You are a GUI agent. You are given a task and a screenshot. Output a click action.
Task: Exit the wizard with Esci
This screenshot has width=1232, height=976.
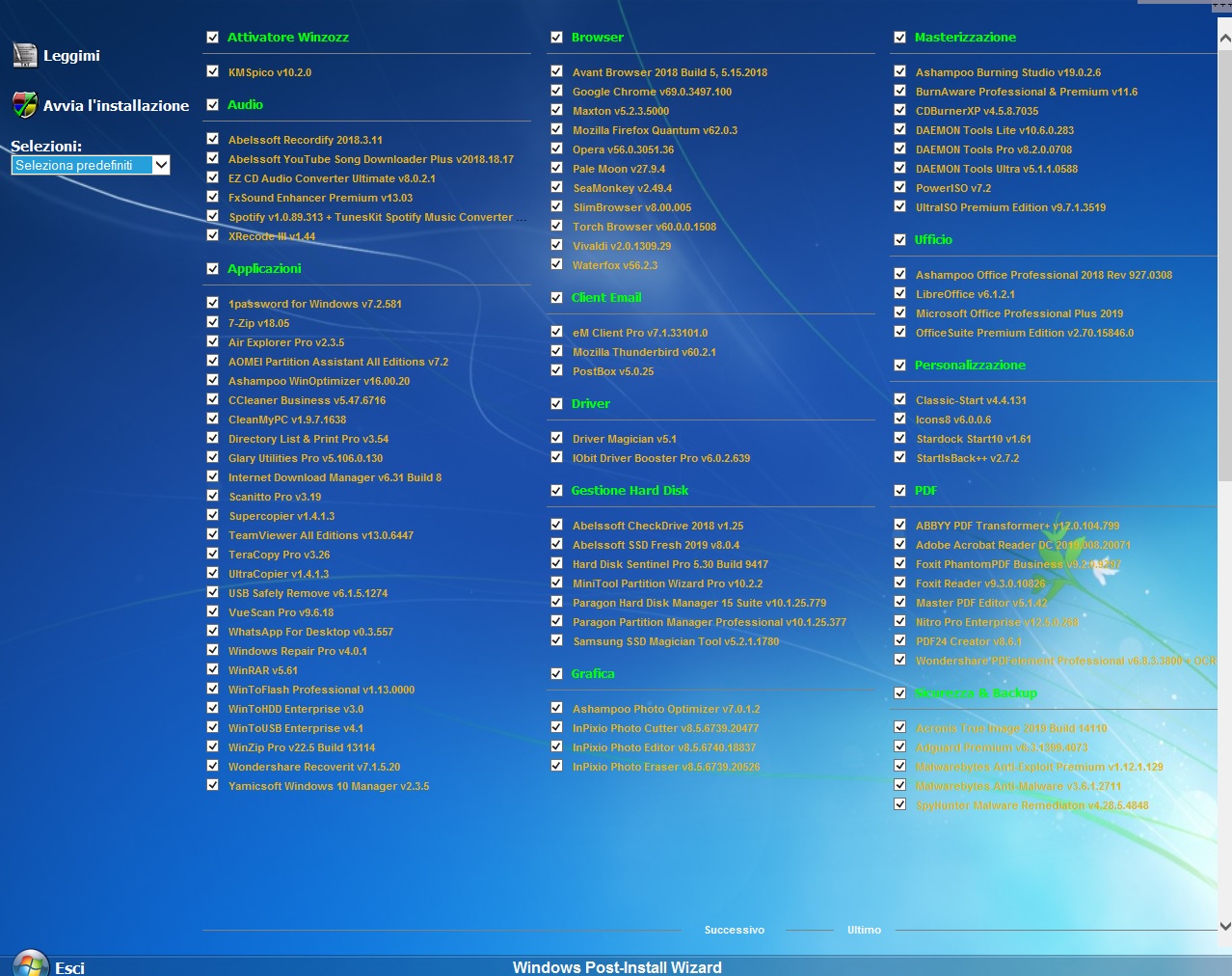coord(69,967)
